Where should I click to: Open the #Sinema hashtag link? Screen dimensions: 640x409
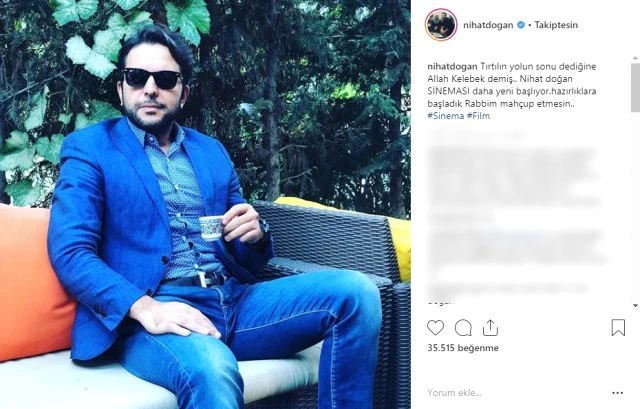445,116
